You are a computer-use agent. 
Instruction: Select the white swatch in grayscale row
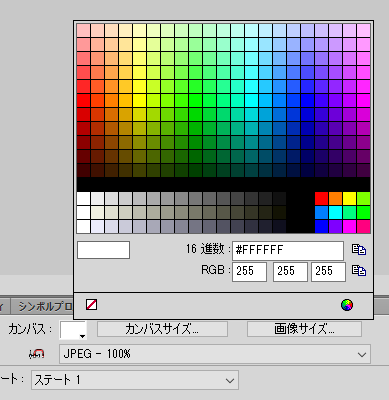tap(83, 198)
